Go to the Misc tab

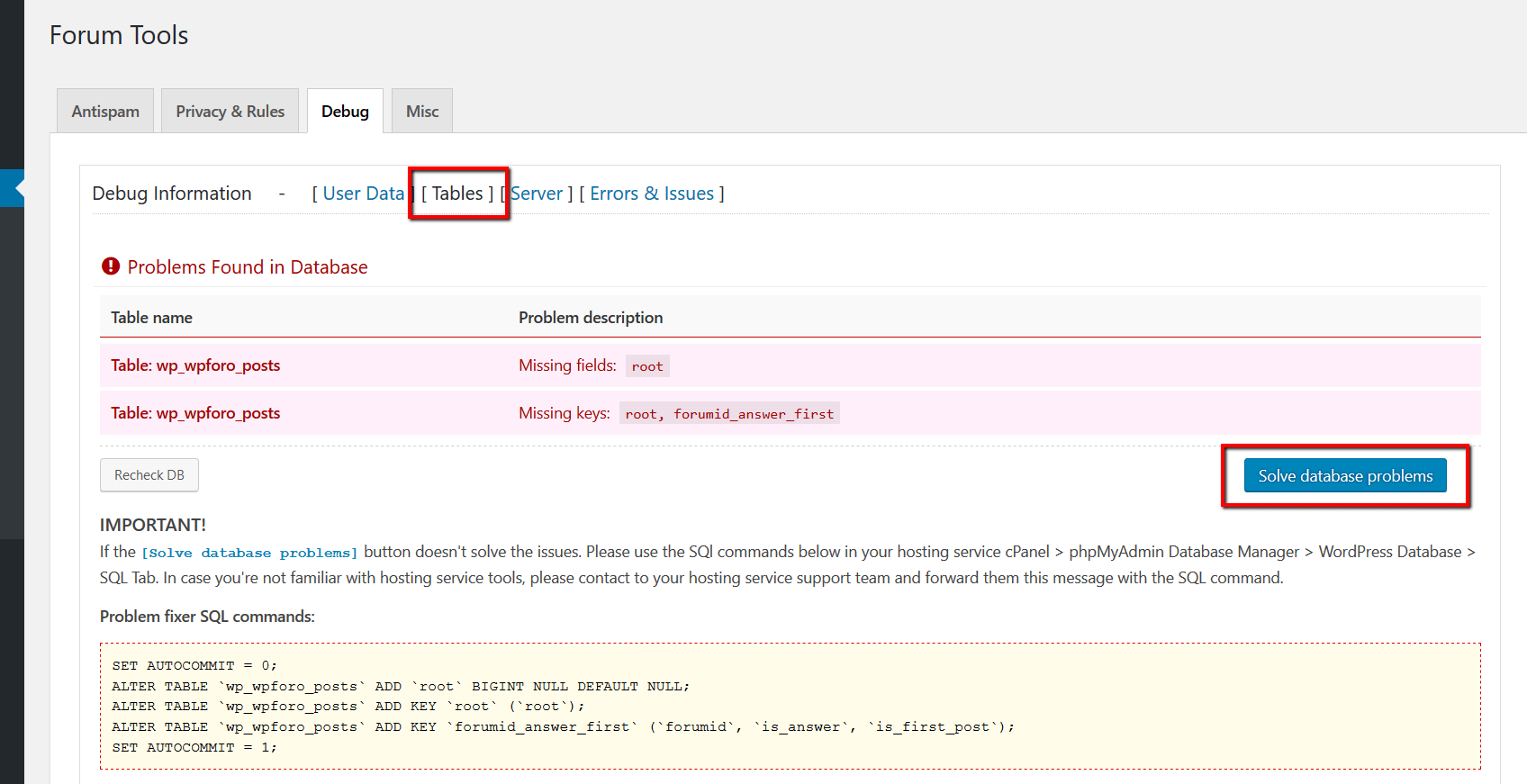pyautogui.click(x=421, y=112)
